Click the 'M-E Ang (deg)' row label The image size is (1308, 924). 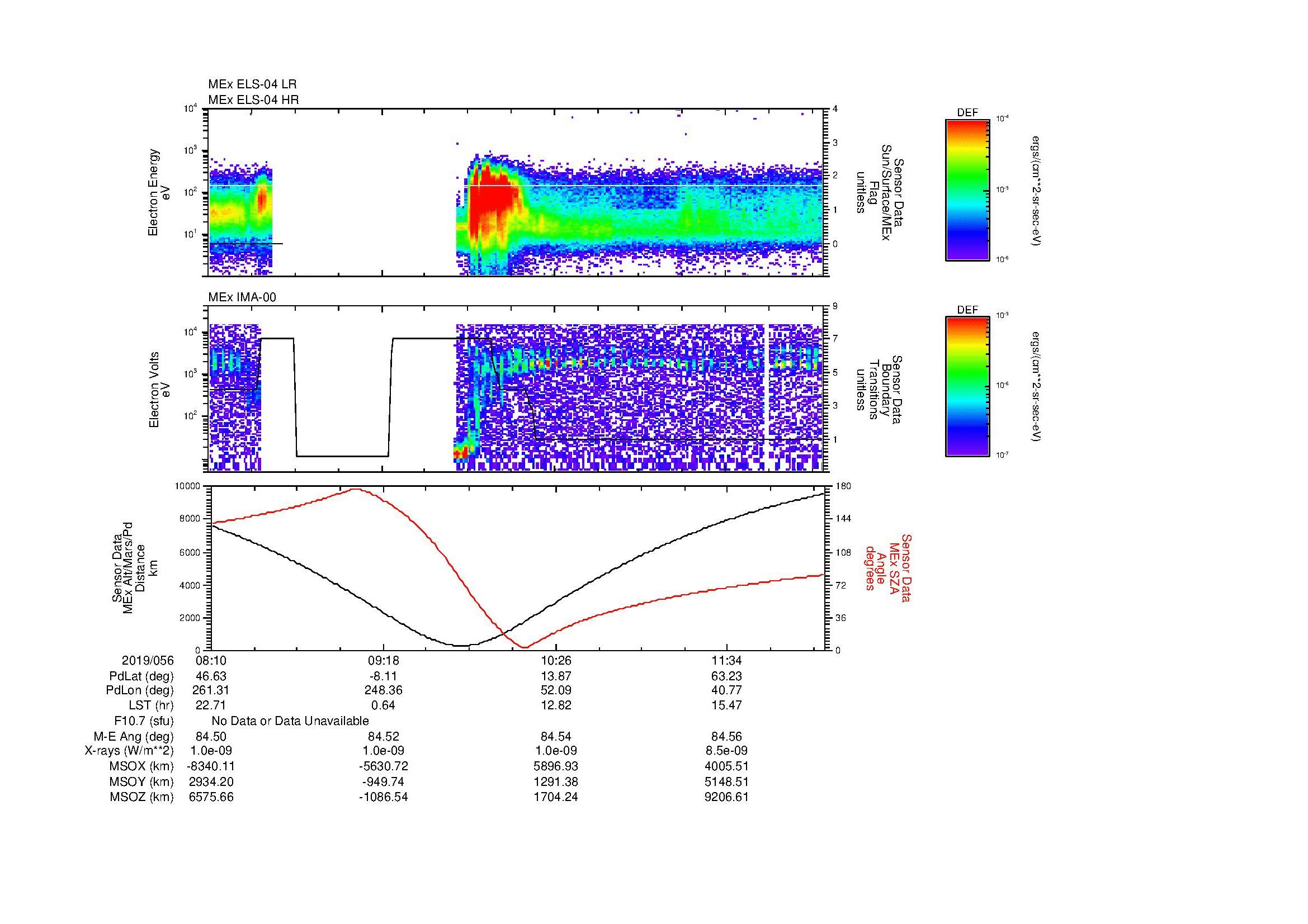tap(133, 736)
